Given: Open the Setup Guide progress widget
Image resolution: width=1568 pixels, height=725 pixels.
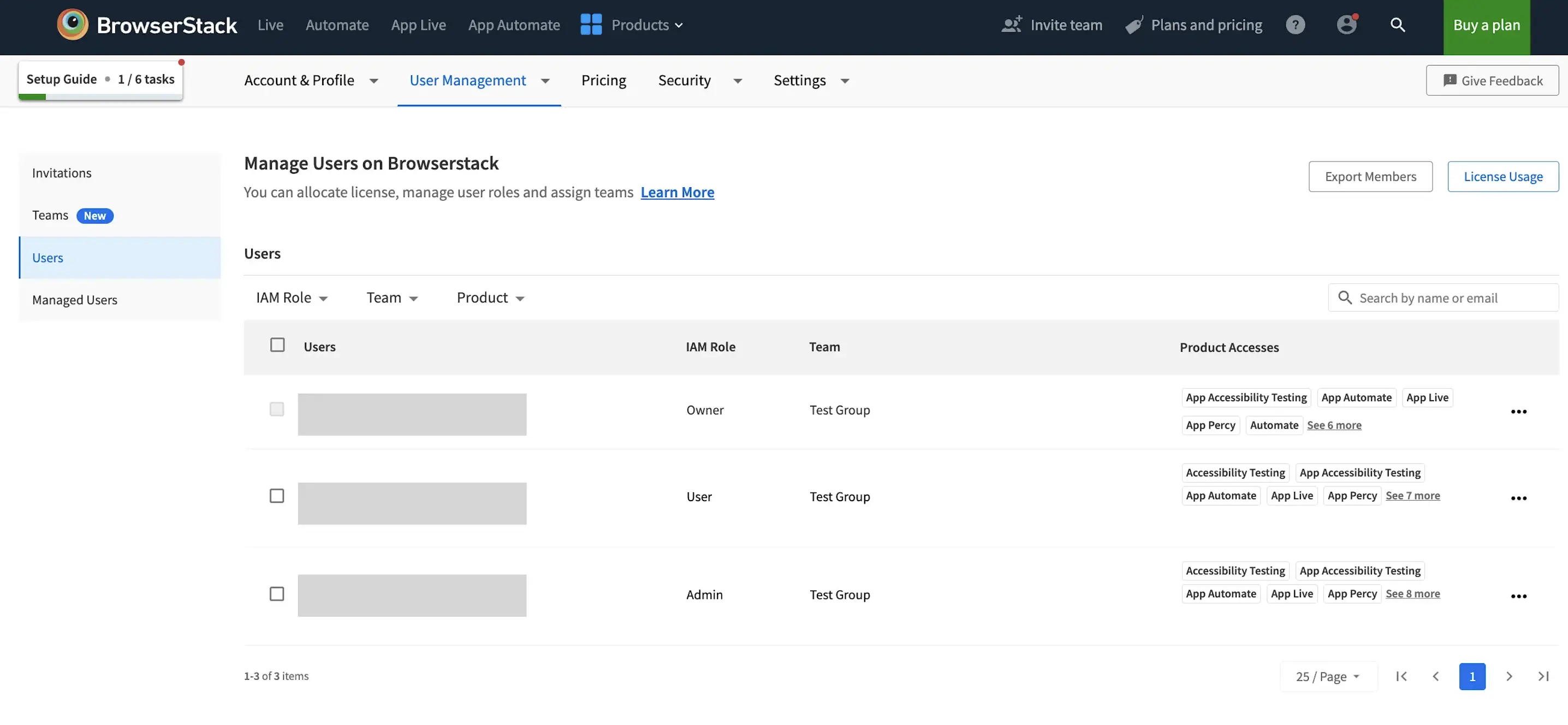Looking at the screenshot, I should point(100,80).
